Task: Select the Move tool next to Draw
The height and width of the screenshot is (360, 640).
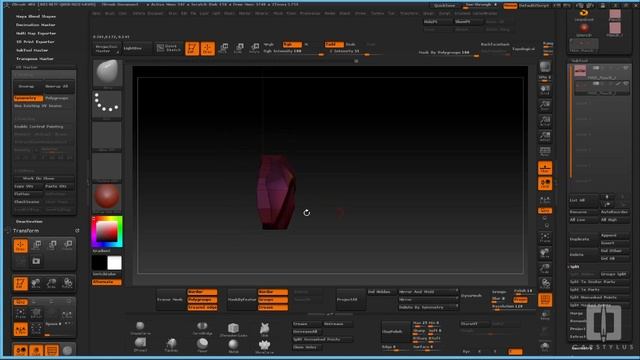Action: pyautogui.click(x=223, y=48)
